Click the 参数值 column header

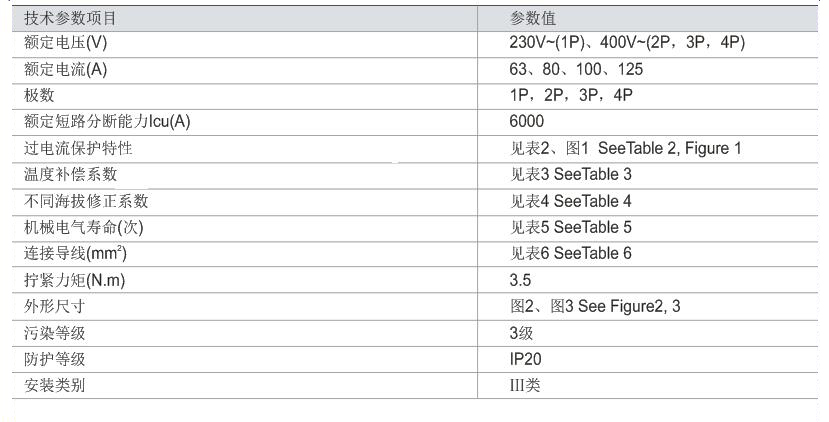pyautogui.click(x=533, y=18)
